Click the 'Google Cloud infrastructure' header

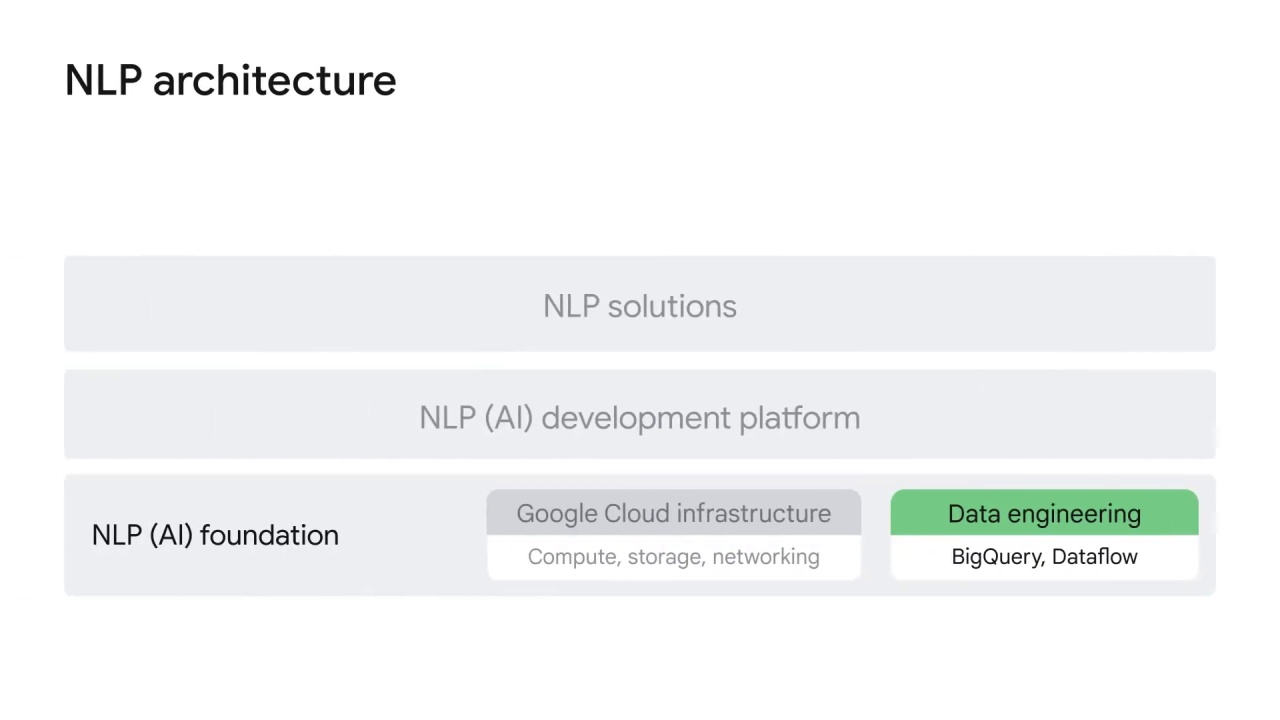674,513
